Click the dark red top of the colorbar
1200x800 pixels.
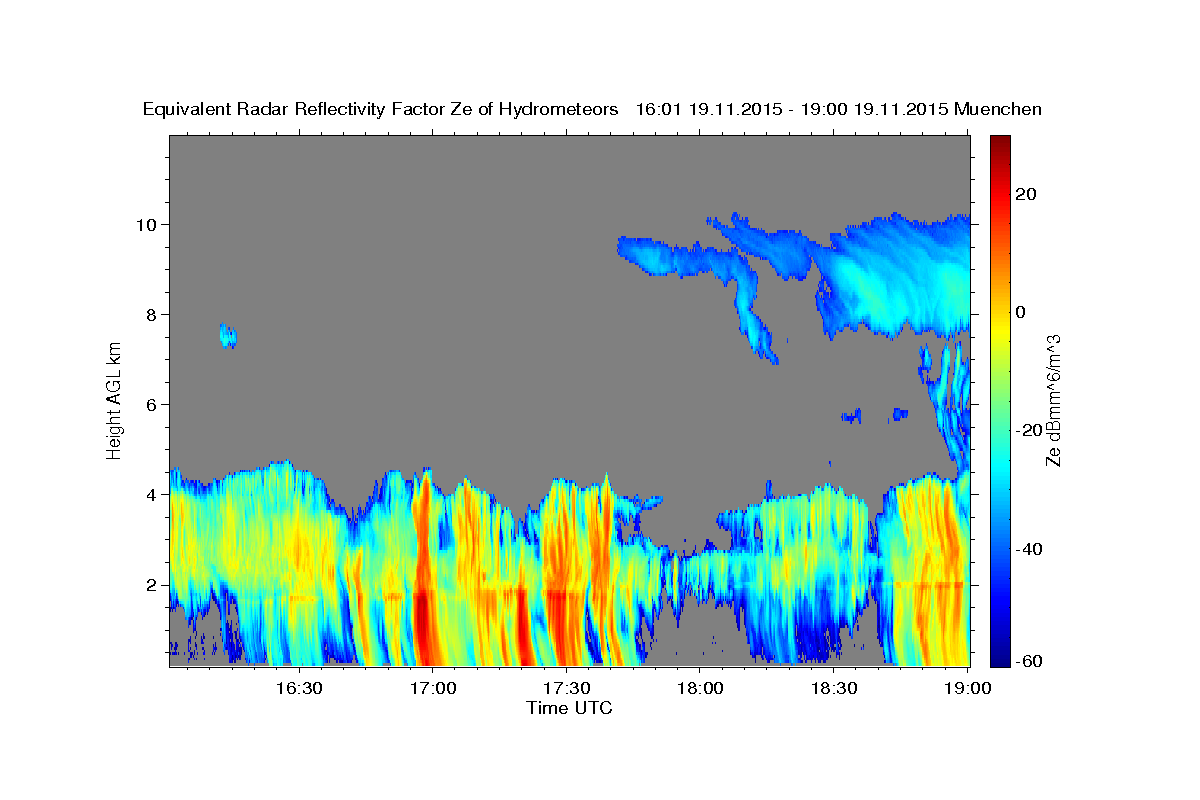(x=1000, y=145)
